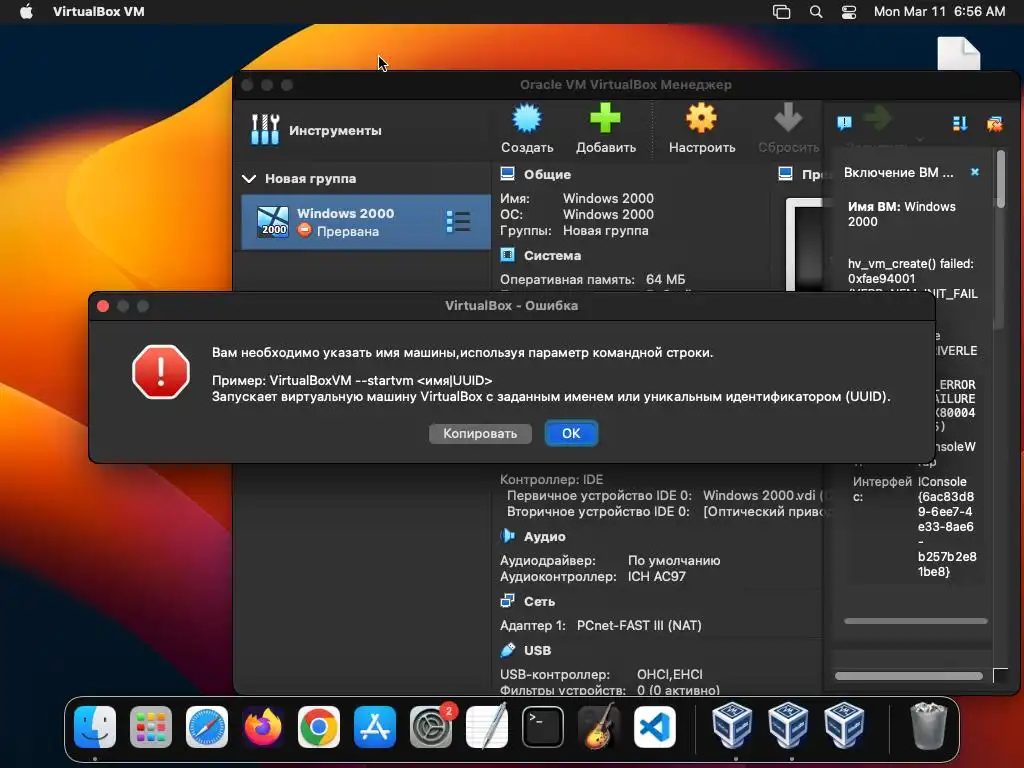Click the delete finished notifications icon
Viewport: 1024px width, 768px height.
click(x=995, y=123)
